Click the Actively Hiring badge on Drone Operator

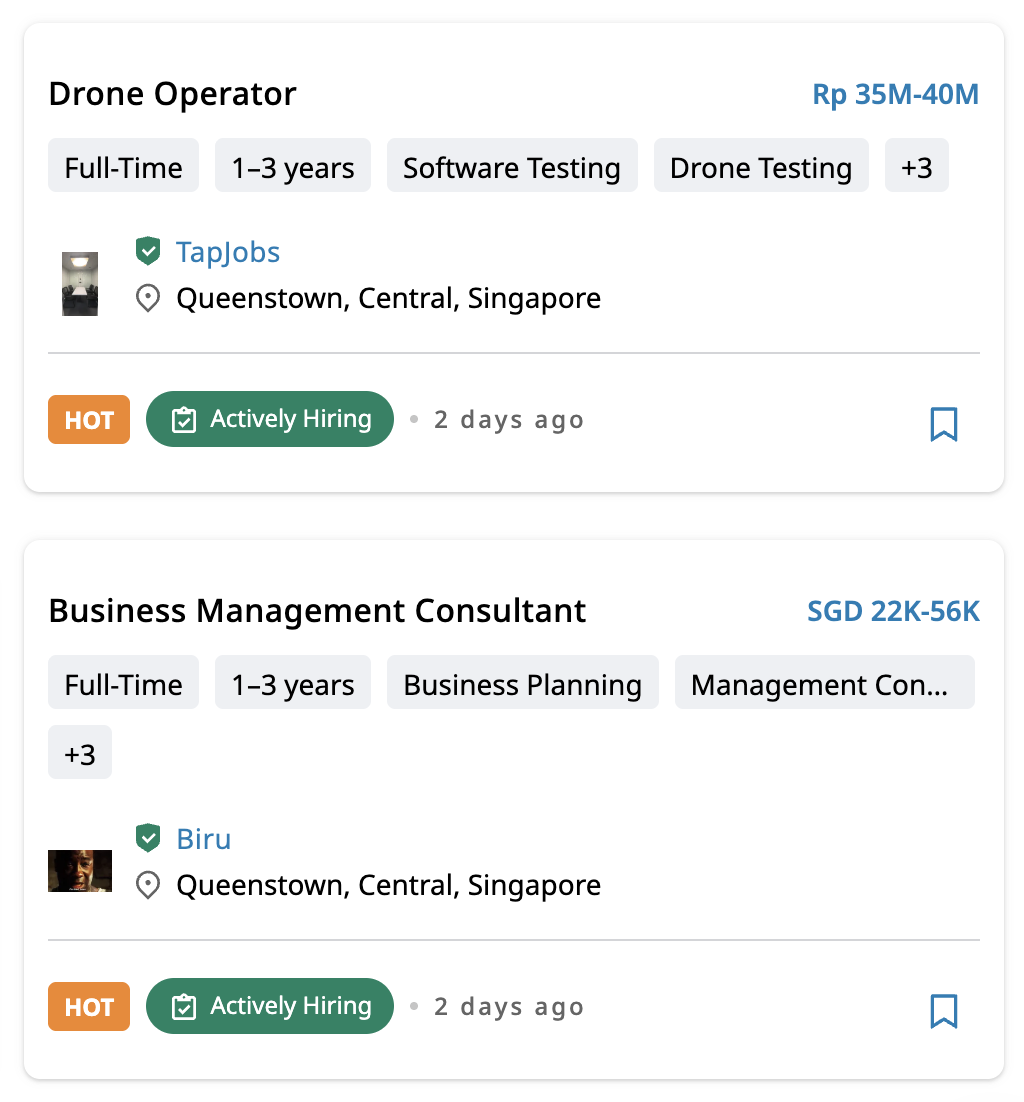click(269, 419)
